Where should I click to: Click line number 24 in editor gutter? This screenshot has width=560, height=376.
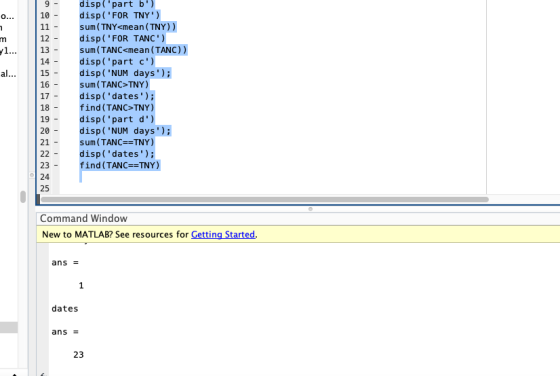pyautogui.click(x=45, y=177)
